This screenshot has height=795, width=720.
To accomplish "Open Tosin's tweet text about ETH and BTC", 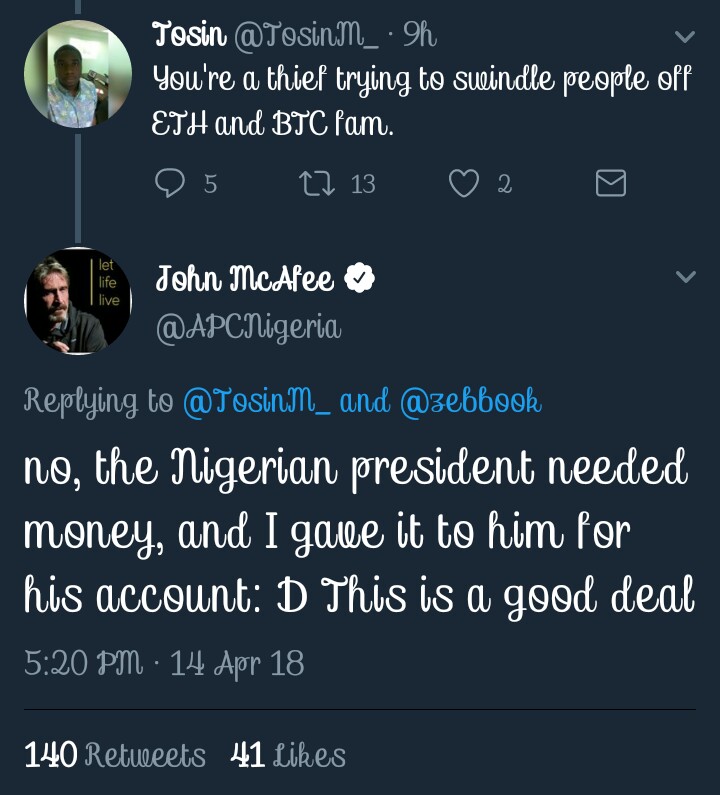I will point(420,101).
